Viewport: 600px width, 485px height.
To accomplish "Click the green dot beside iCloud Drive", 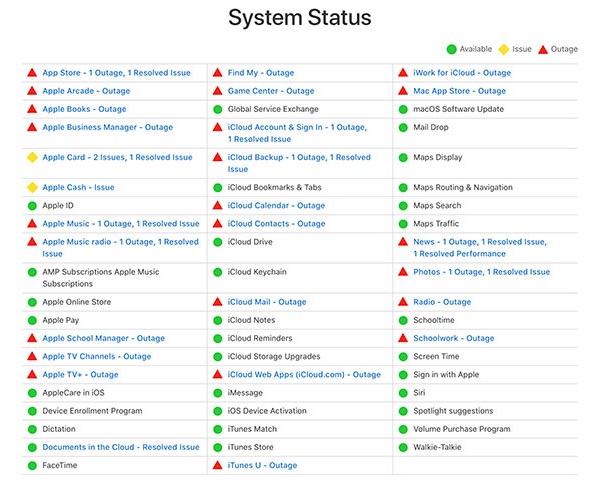I will click(x=217, y=242).
